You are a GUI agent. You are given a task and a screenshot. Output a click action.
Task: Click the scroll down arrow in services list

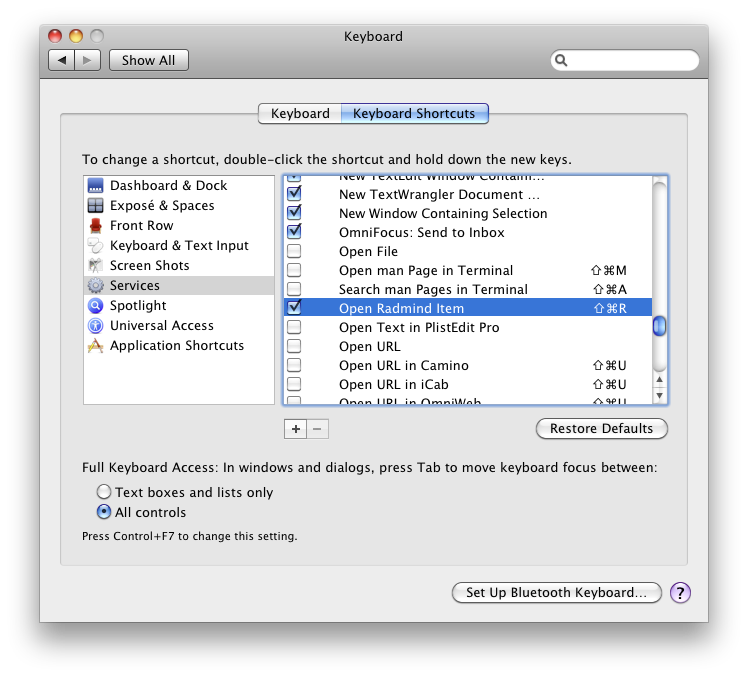(x=659, y=396)
